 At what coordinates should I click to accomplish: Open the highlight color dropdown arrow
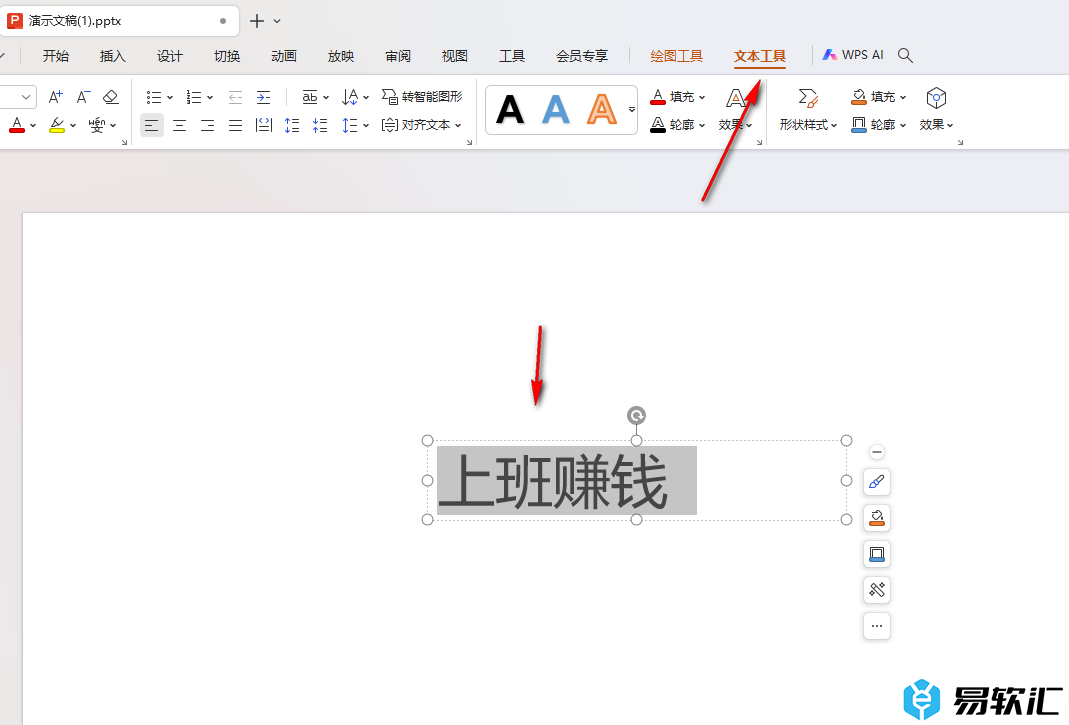click(72, 125)
